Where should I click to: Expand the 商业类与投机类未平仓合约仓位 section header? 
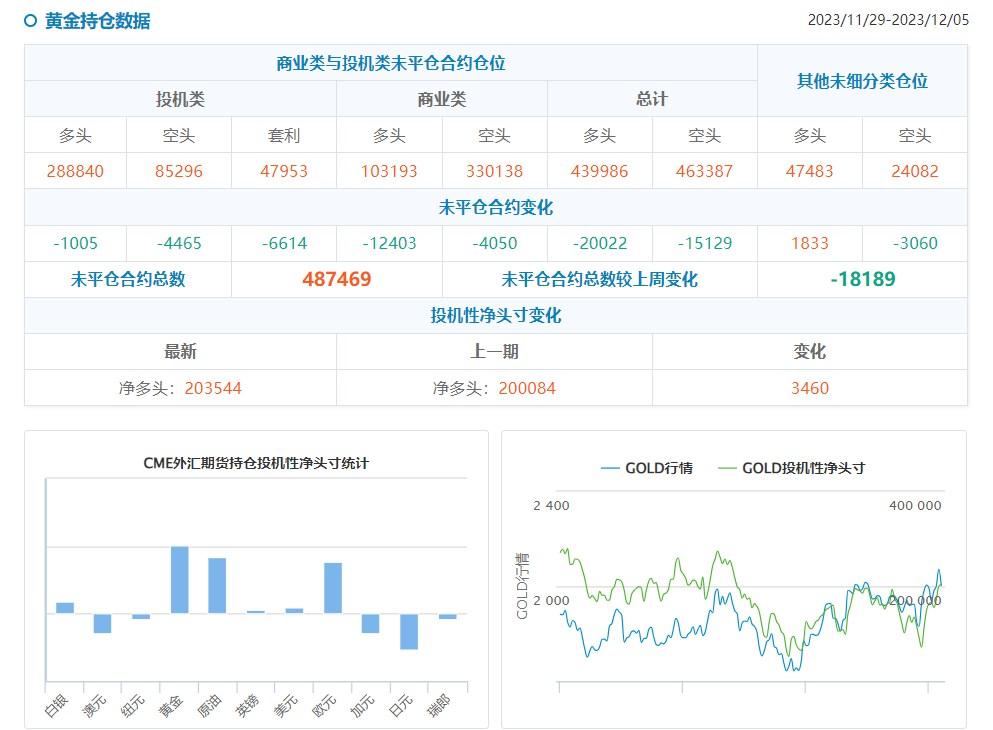tap(396, 60)
